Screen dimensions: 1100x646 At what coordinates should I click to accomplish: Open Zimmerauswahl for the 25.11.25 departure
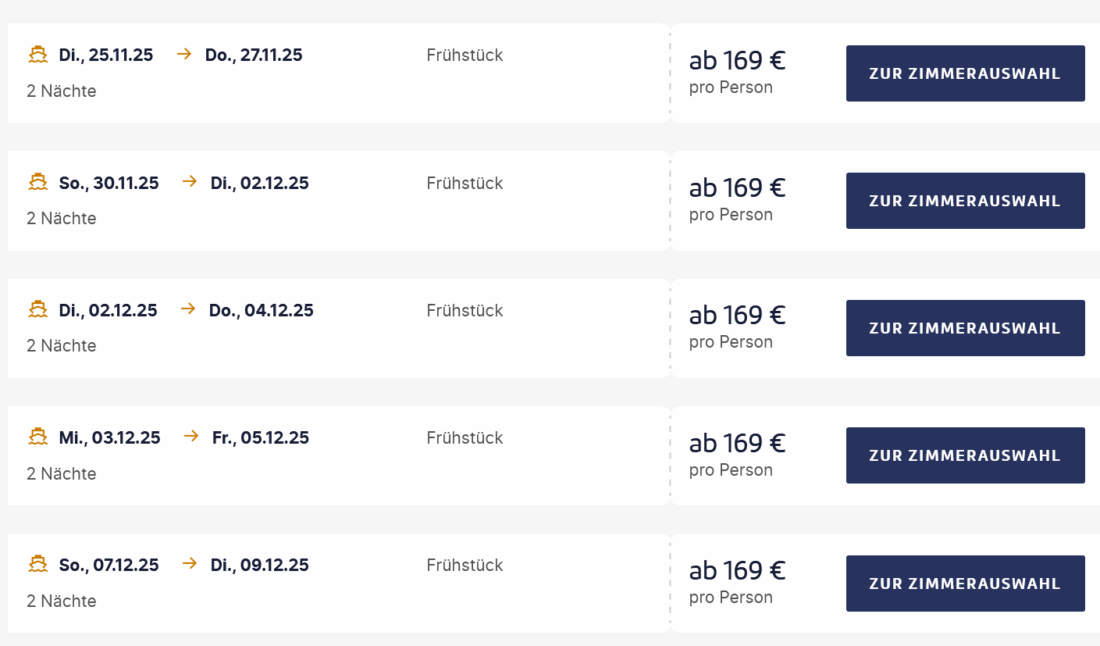965,73
